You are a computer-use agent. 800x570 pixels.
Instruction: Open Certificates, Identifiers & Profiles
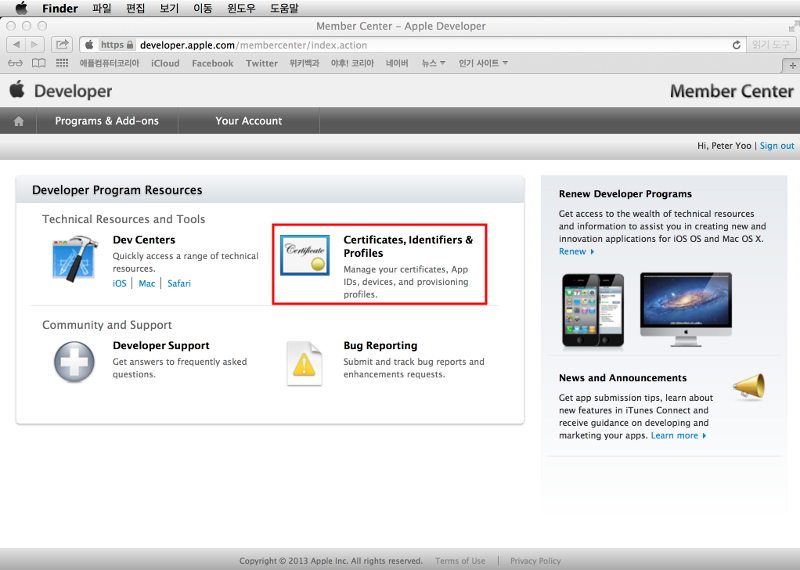point(408,246)
